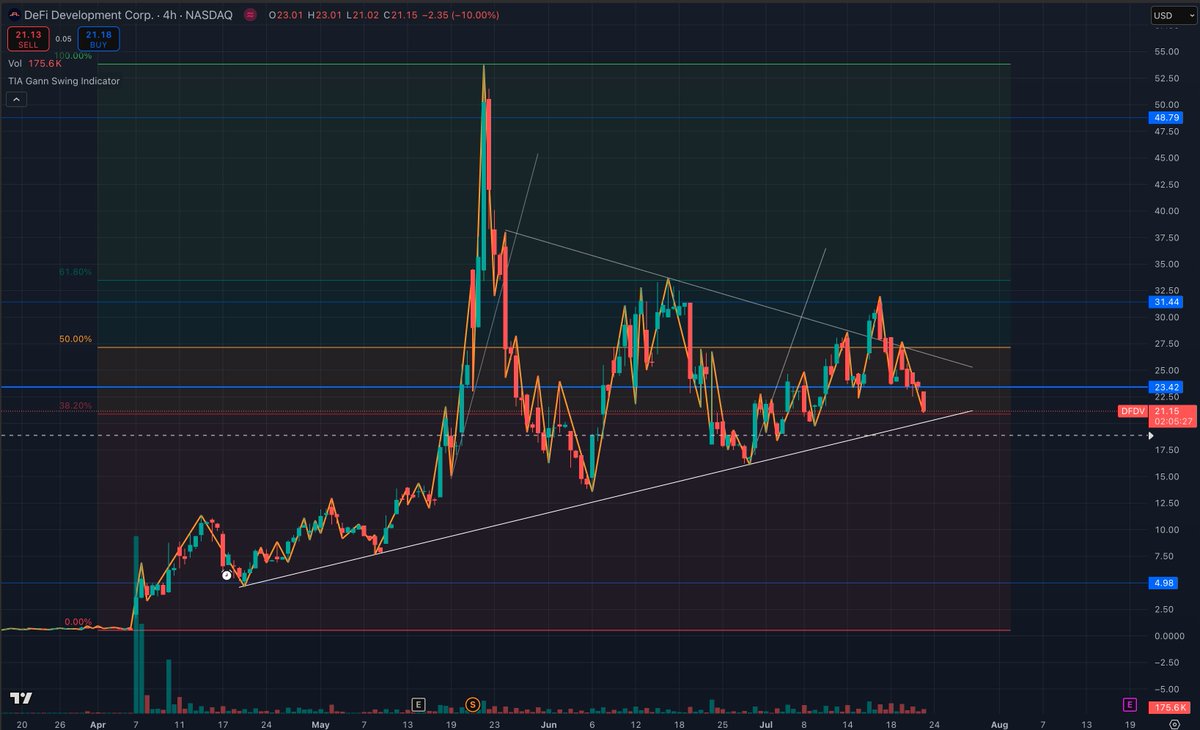Select the TIA Gann Swing Indicator legend
Image resolution: width=1200 pixels, height=730 pixels.
coord(64,80)
